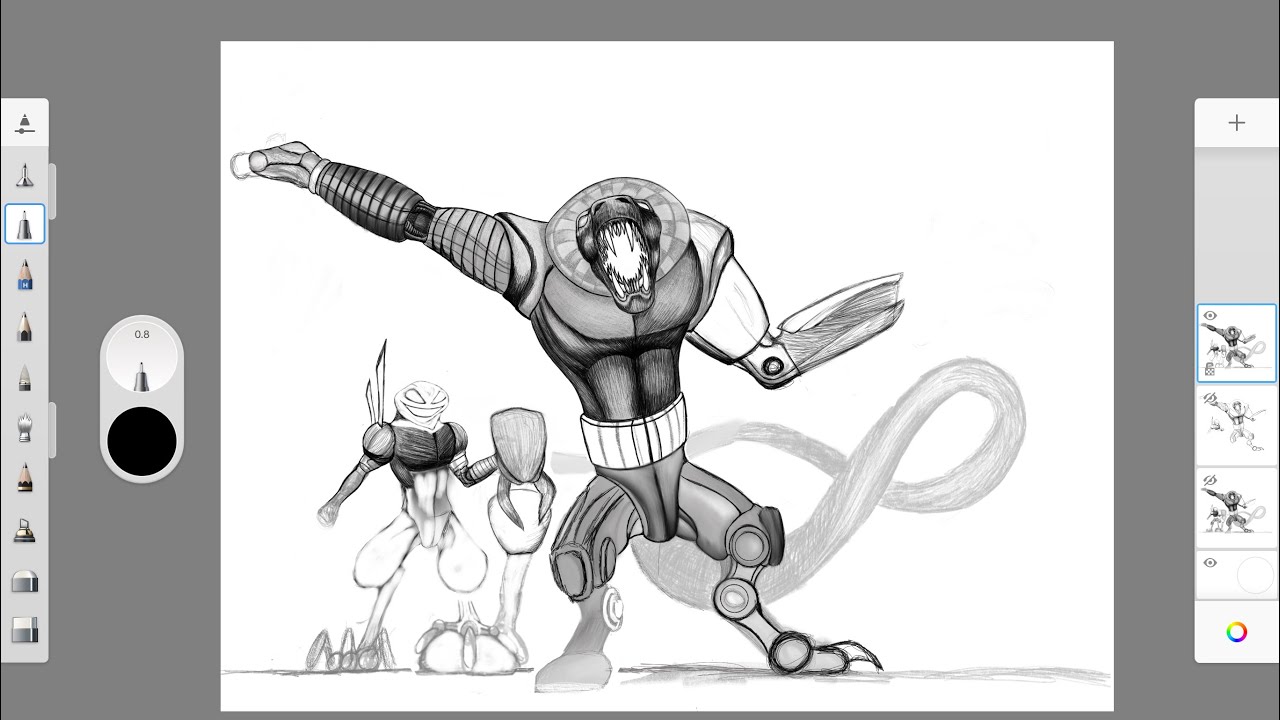Open the black color puck
The width and height of the screenshot is (1280, 720).
(142, 440)
